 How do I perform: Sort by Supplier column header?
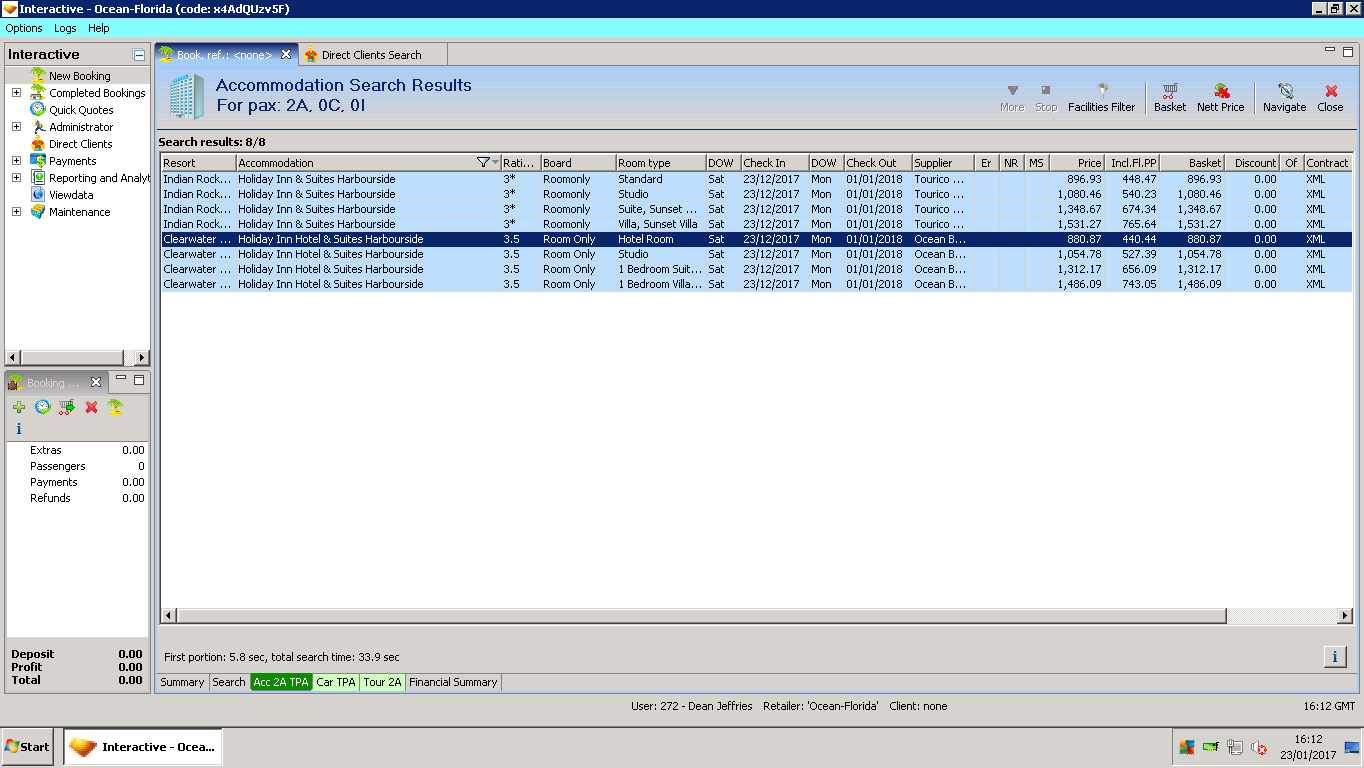point(943,163)
